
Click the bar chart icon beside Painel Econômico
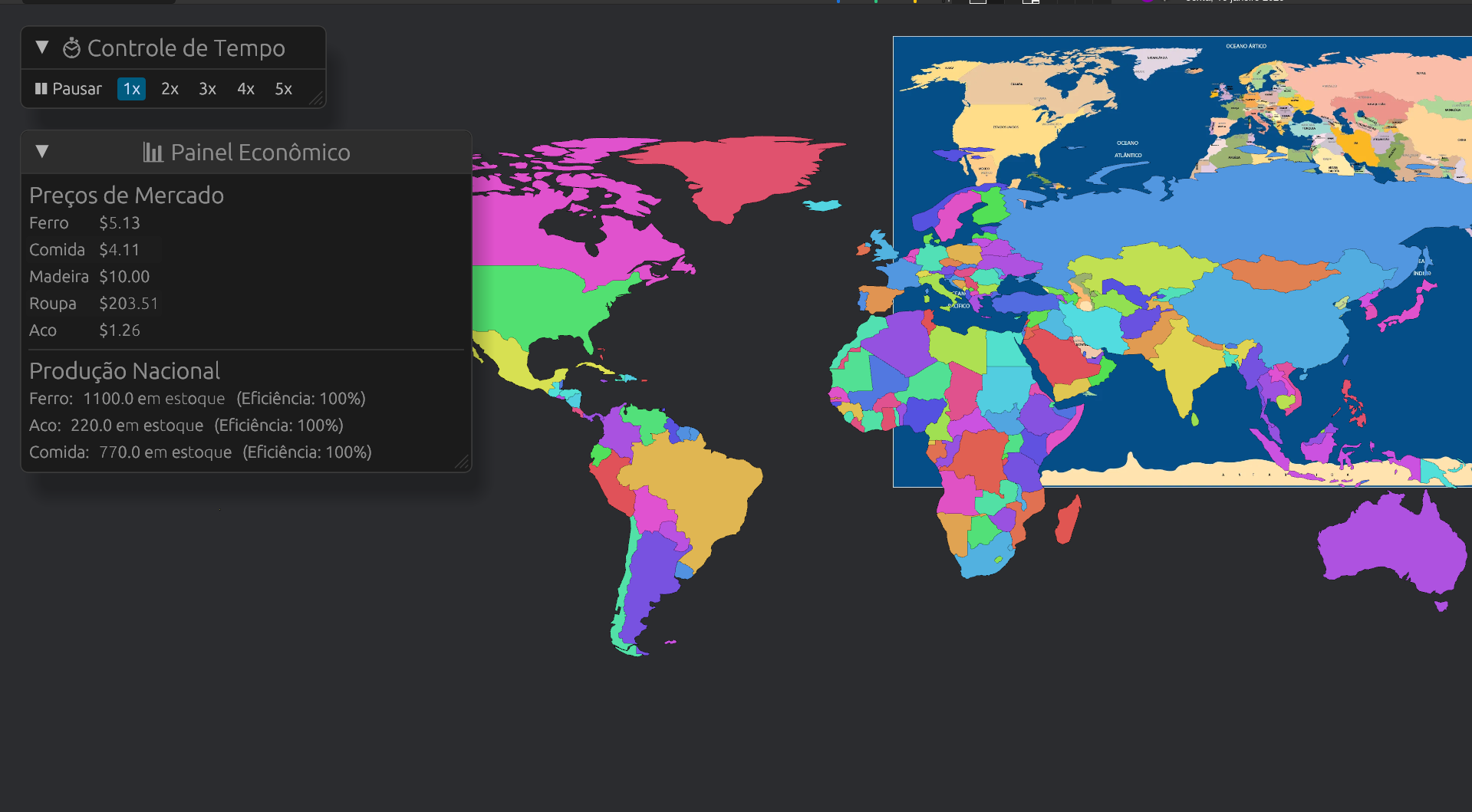point(153,153)
